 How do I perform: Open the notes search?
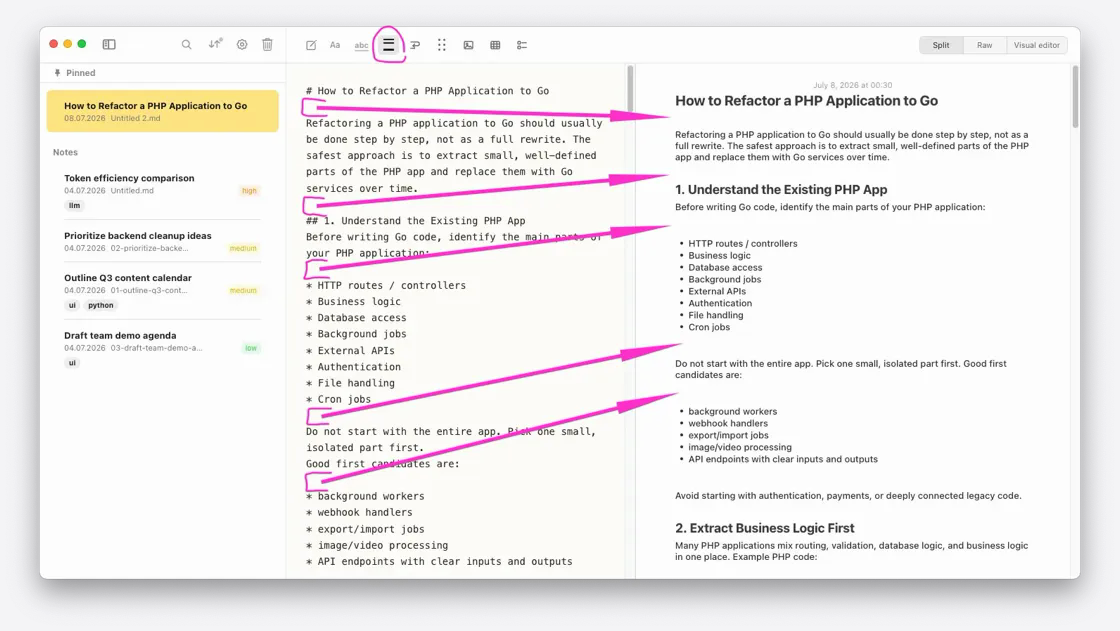[x=186, y=44]
